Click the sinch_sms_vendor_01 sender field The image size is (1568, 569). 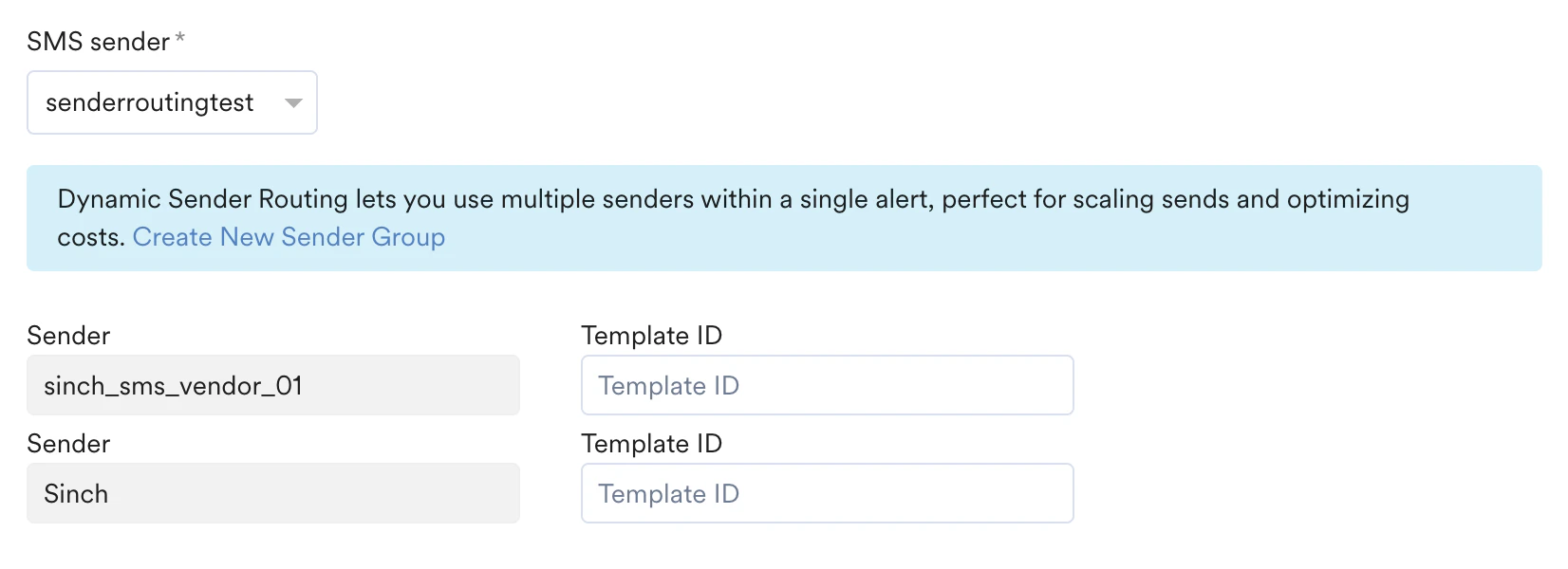tap(272, 385)
